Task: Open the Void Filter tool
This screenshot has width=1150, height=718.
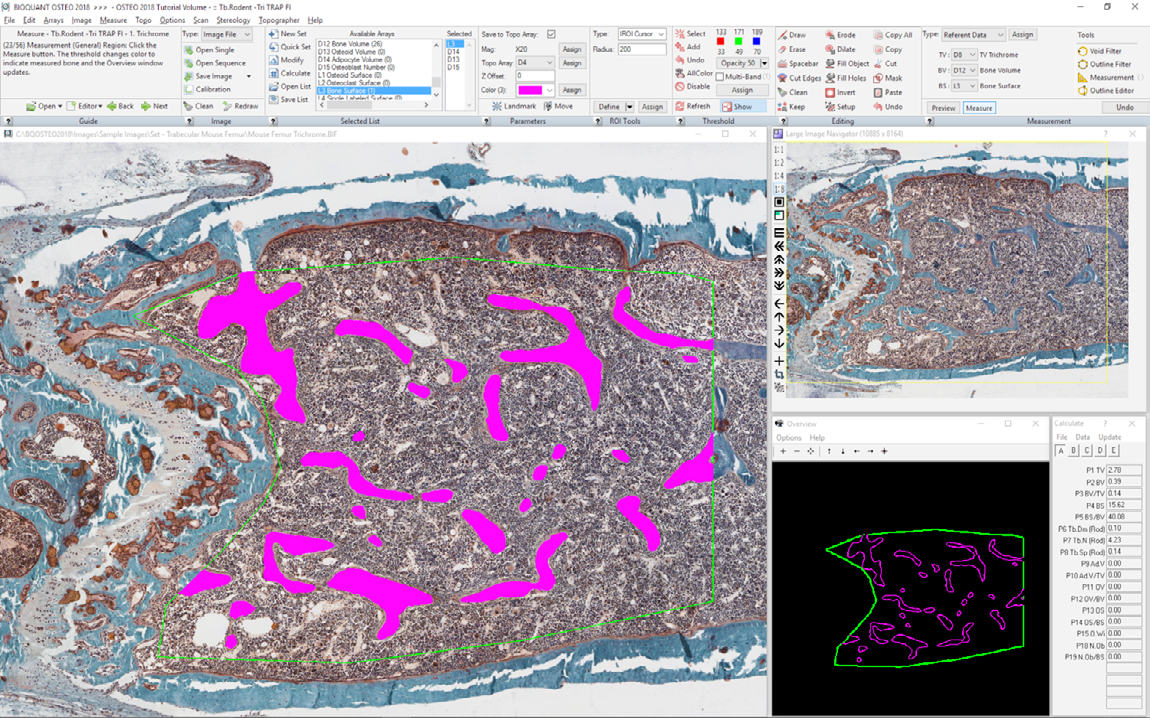Action: [x=1099, y=51]
